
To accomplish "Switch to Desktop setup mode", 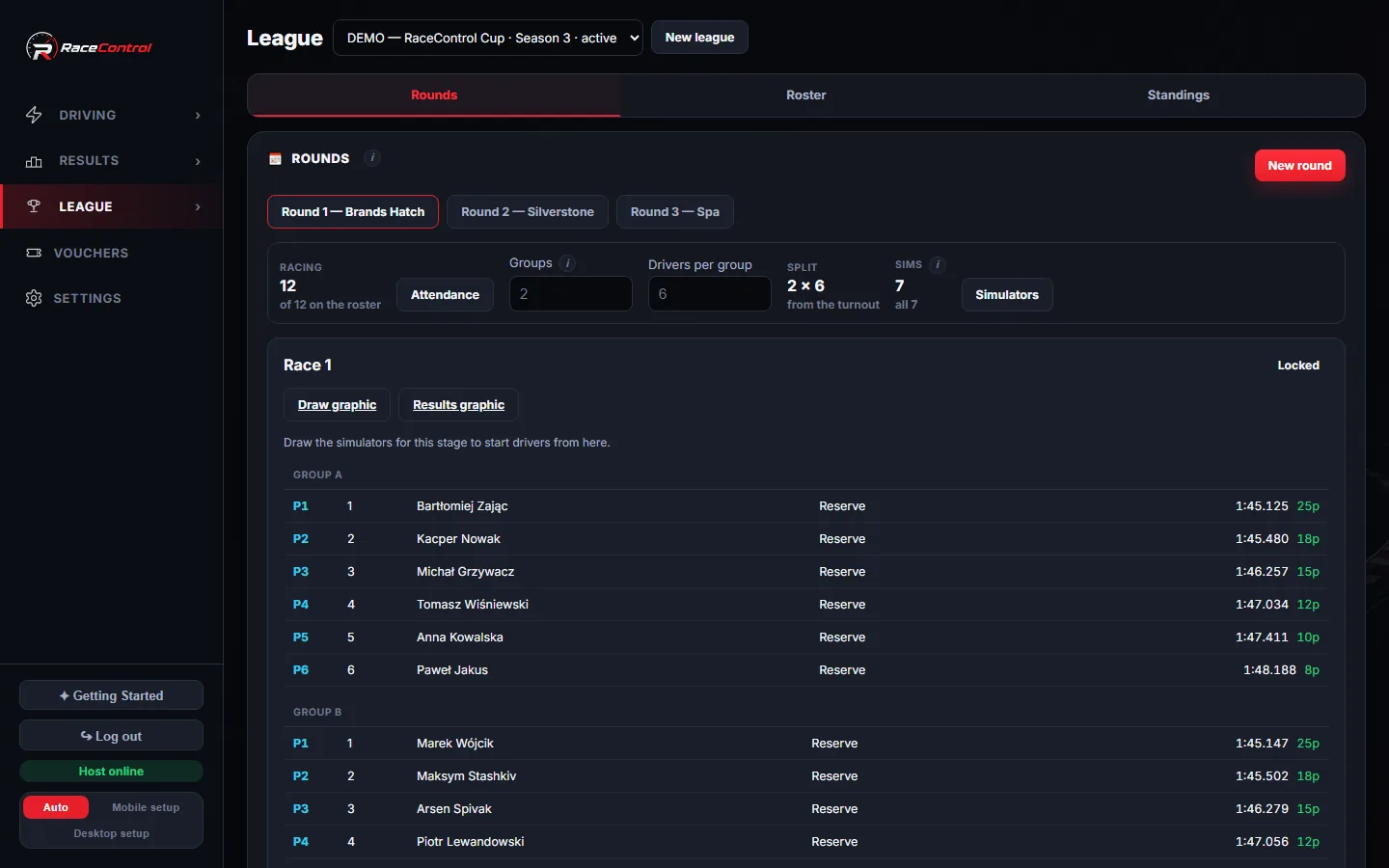I will (112, 833).
